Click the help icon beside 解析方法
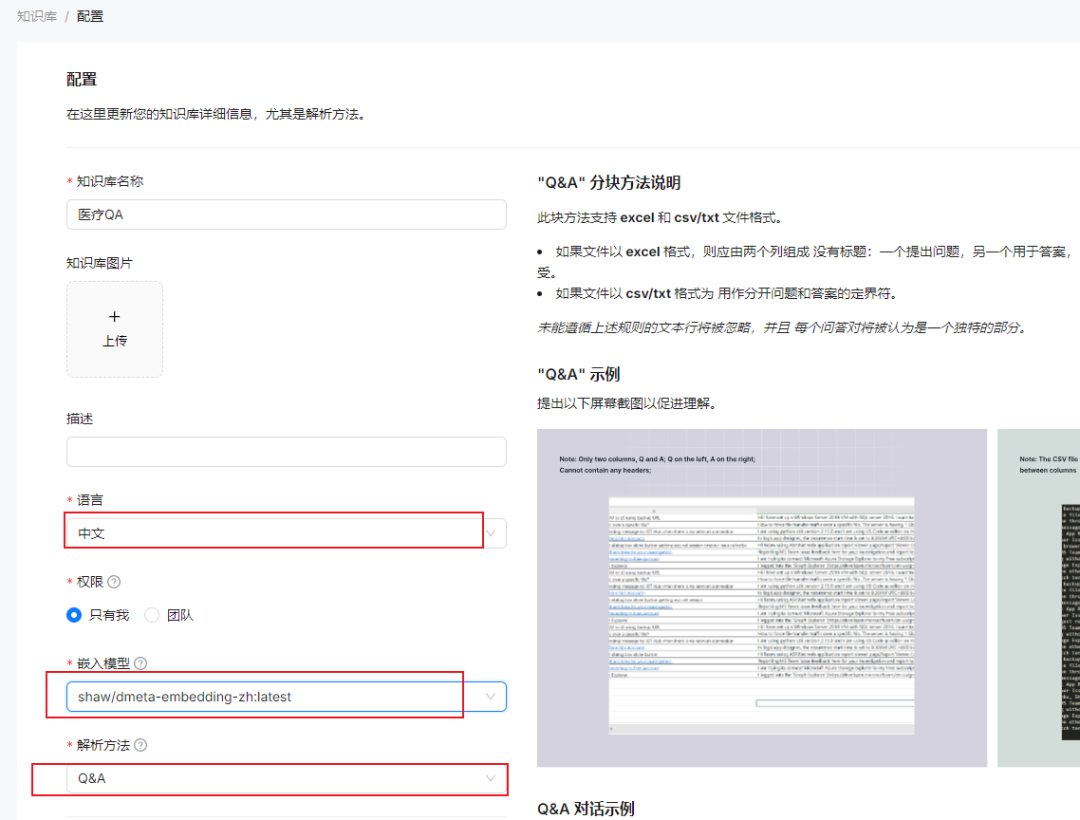The width and height of the screenshot is (1080, 820). click(x=139, y=745)
